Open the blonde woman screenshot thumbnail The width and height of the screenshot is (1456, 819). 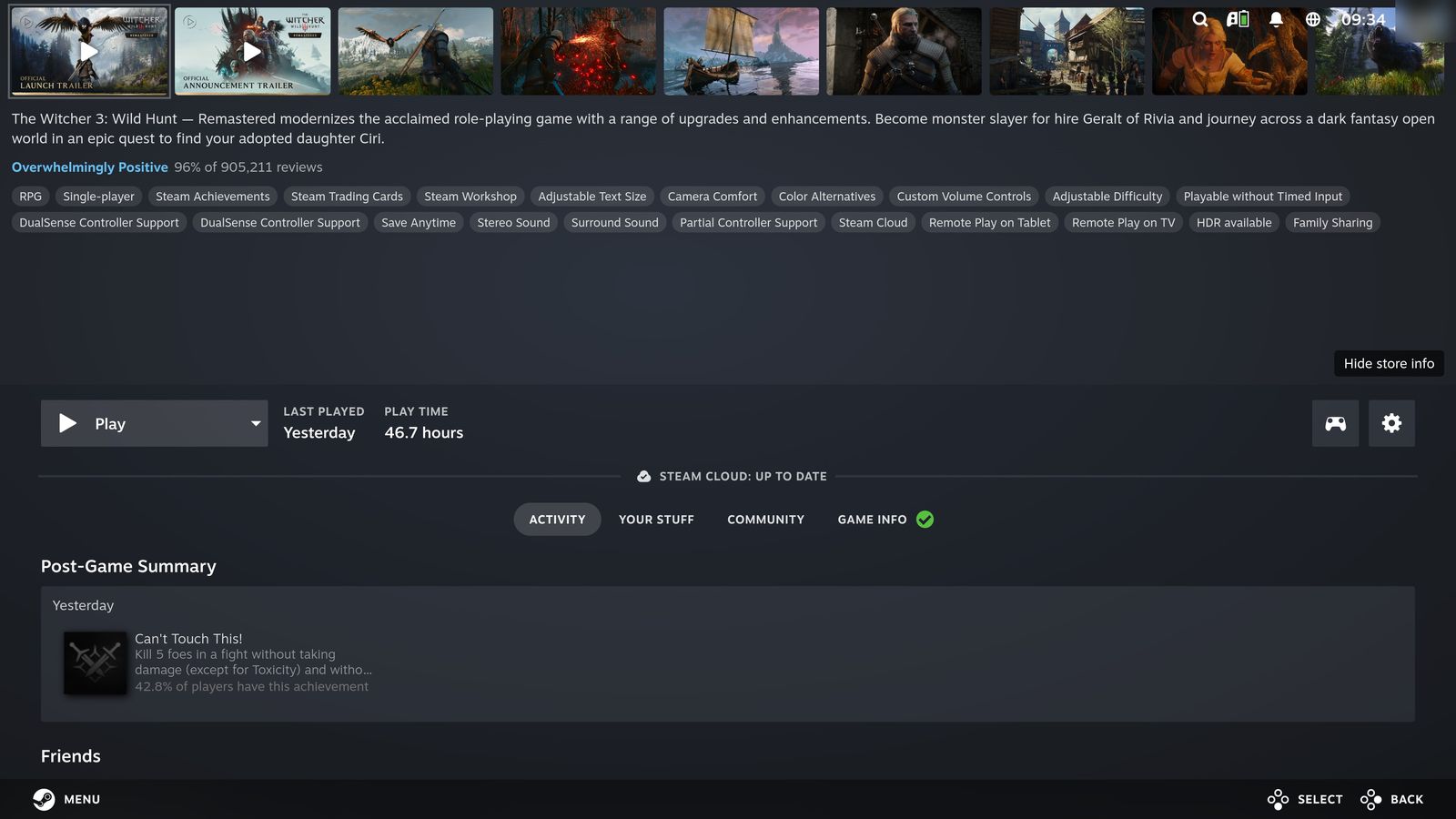[1229, 51]
